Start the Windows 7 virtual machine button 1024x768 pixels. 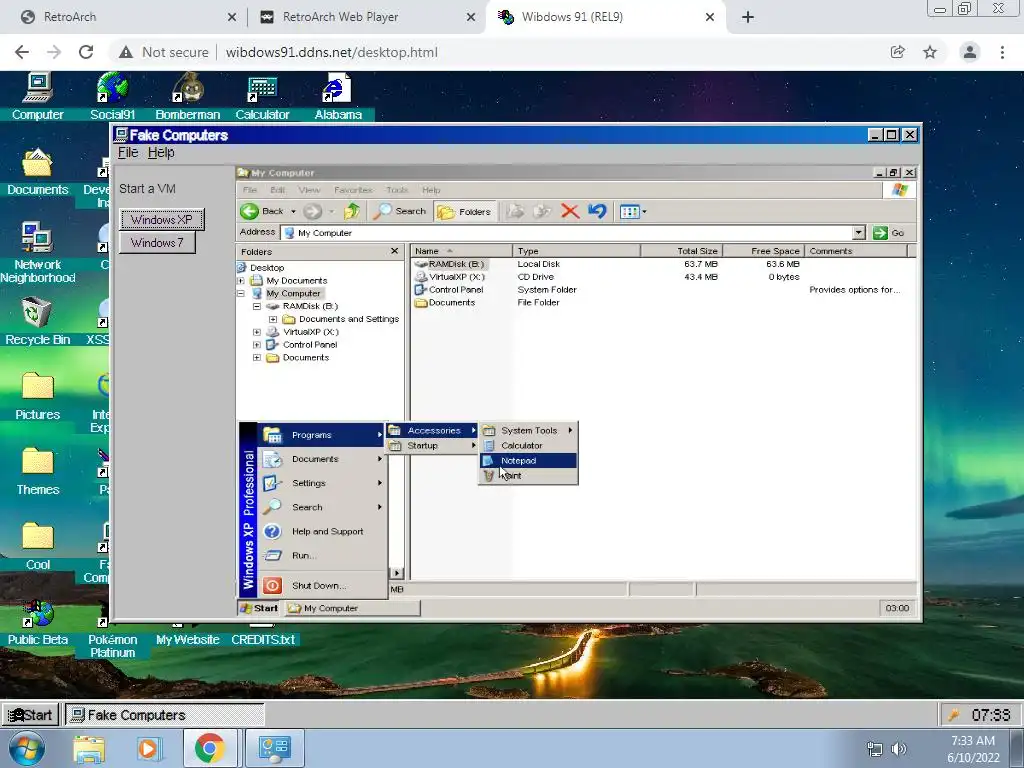coord(157,243)
